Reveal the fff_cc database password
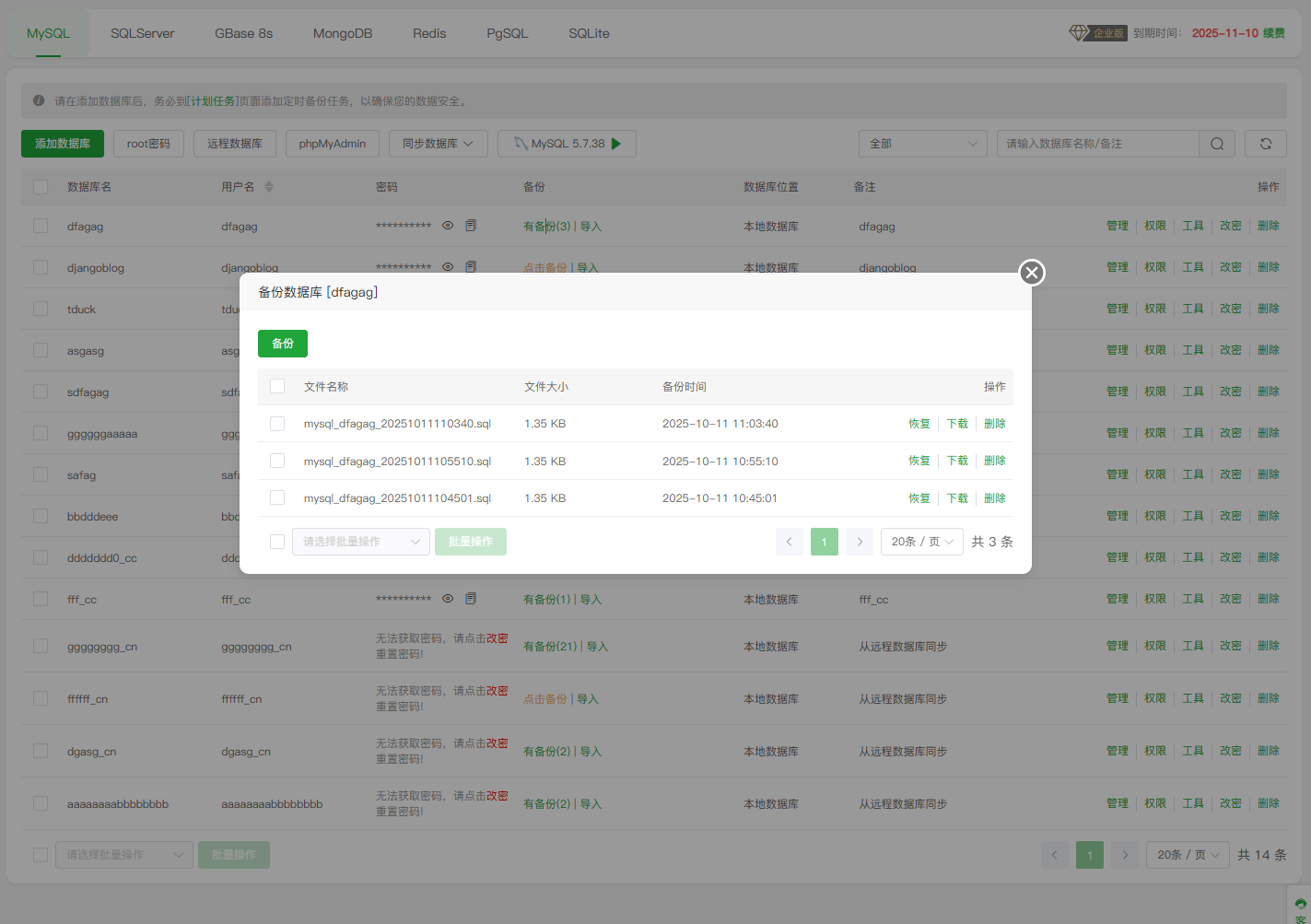This screenshot has width=1311, height=924. coord(448,599)
